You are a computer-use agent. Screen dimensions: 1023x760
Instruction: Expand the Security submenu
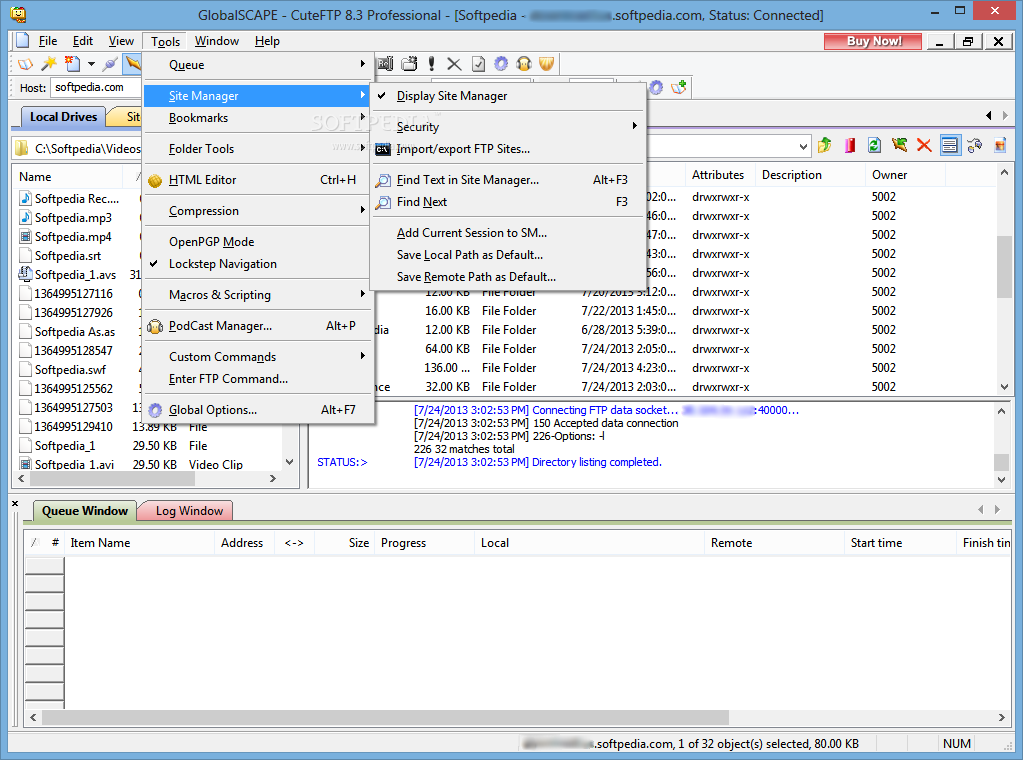(x=508, y=127)
